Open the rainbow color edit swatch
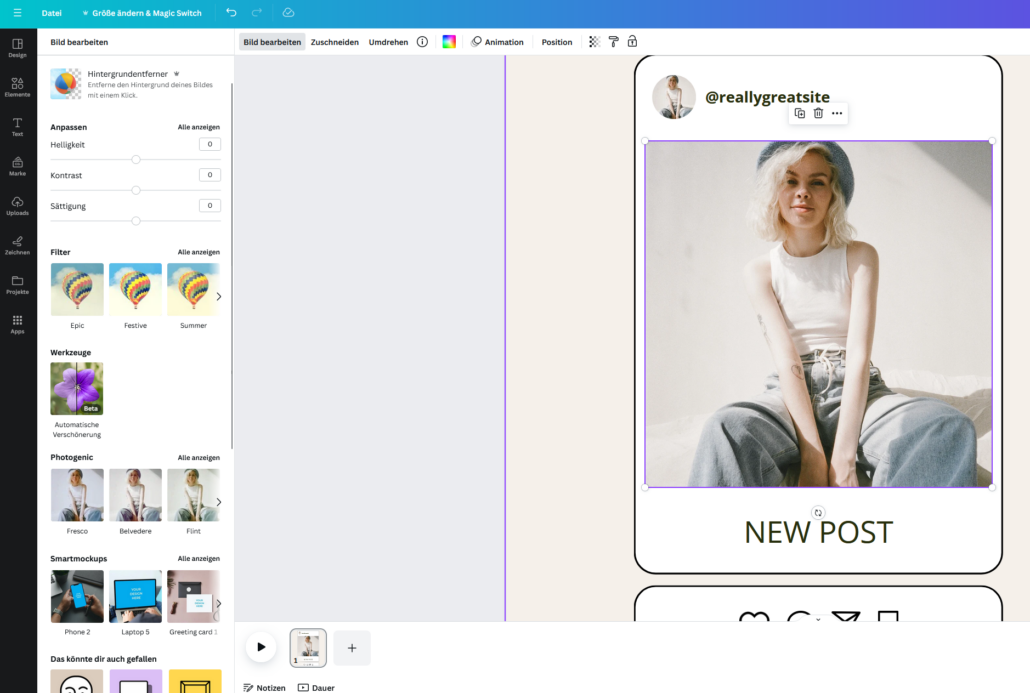 point(449,42)
